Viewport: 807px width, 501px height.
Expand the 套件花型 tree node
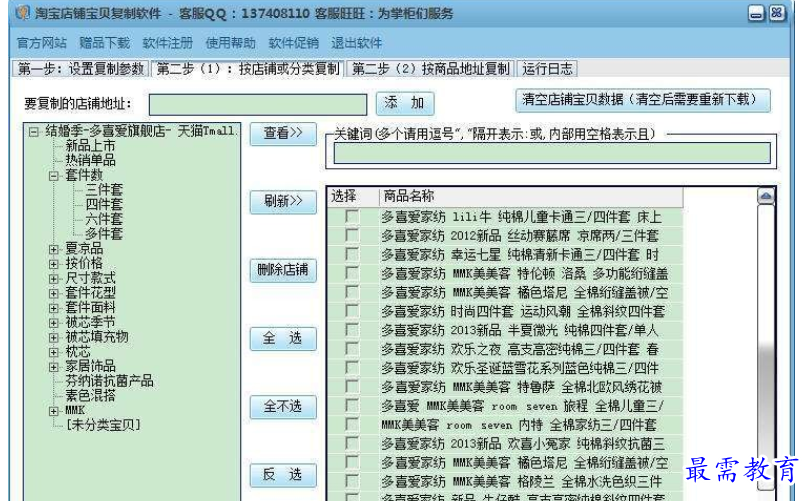coord(54,293)
